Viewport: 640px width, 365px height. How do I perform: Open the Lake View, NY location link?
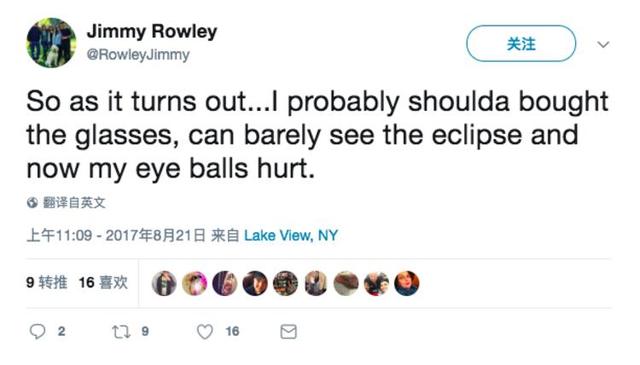pos(291,236)
